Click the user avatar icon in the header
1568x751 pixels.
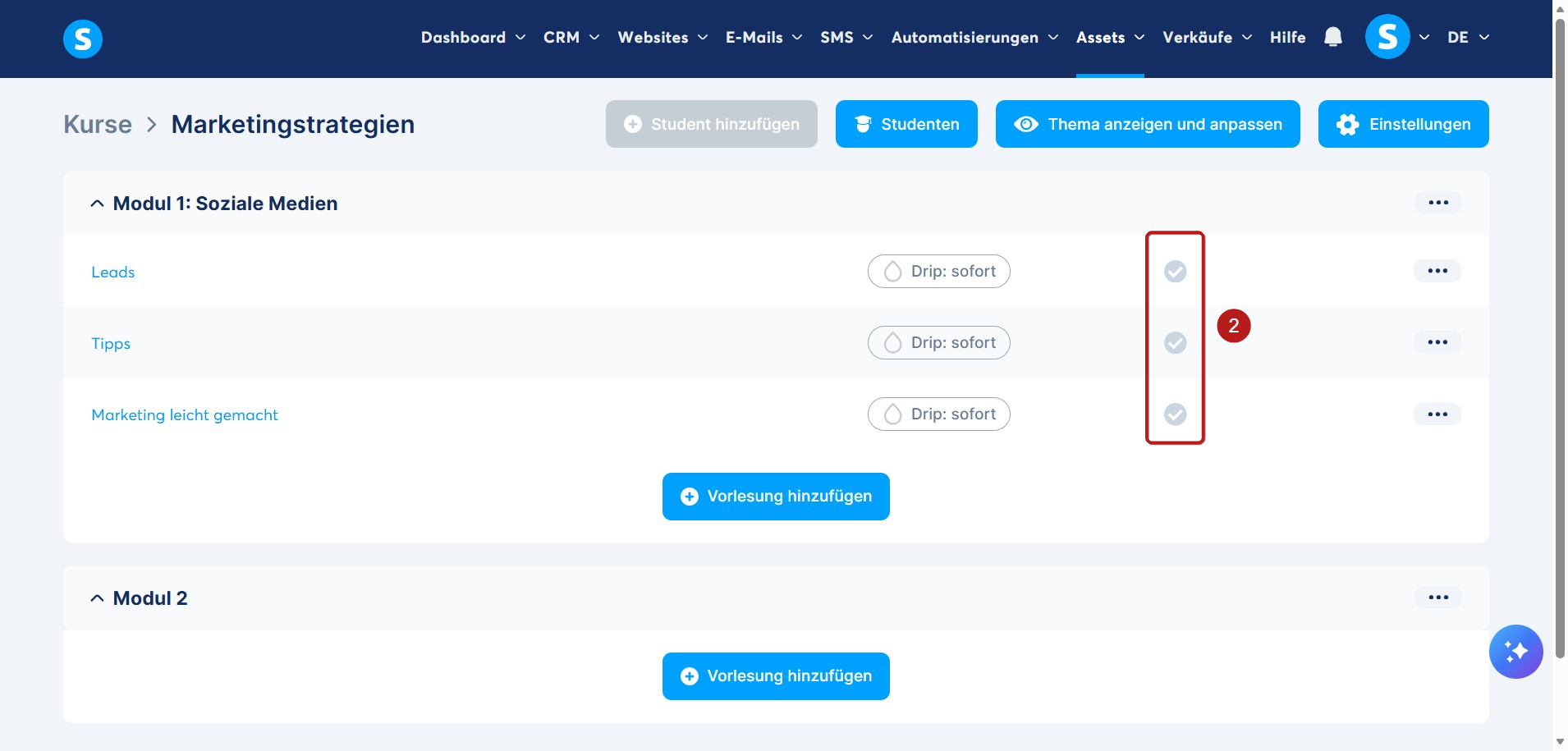point(1387,37)
